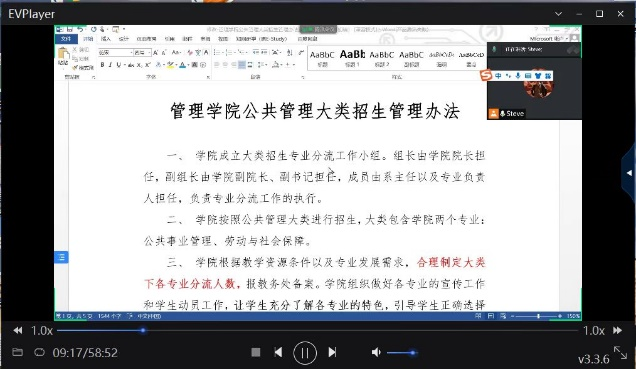
Task: Click the Steve participant name label
Action: 515,114
